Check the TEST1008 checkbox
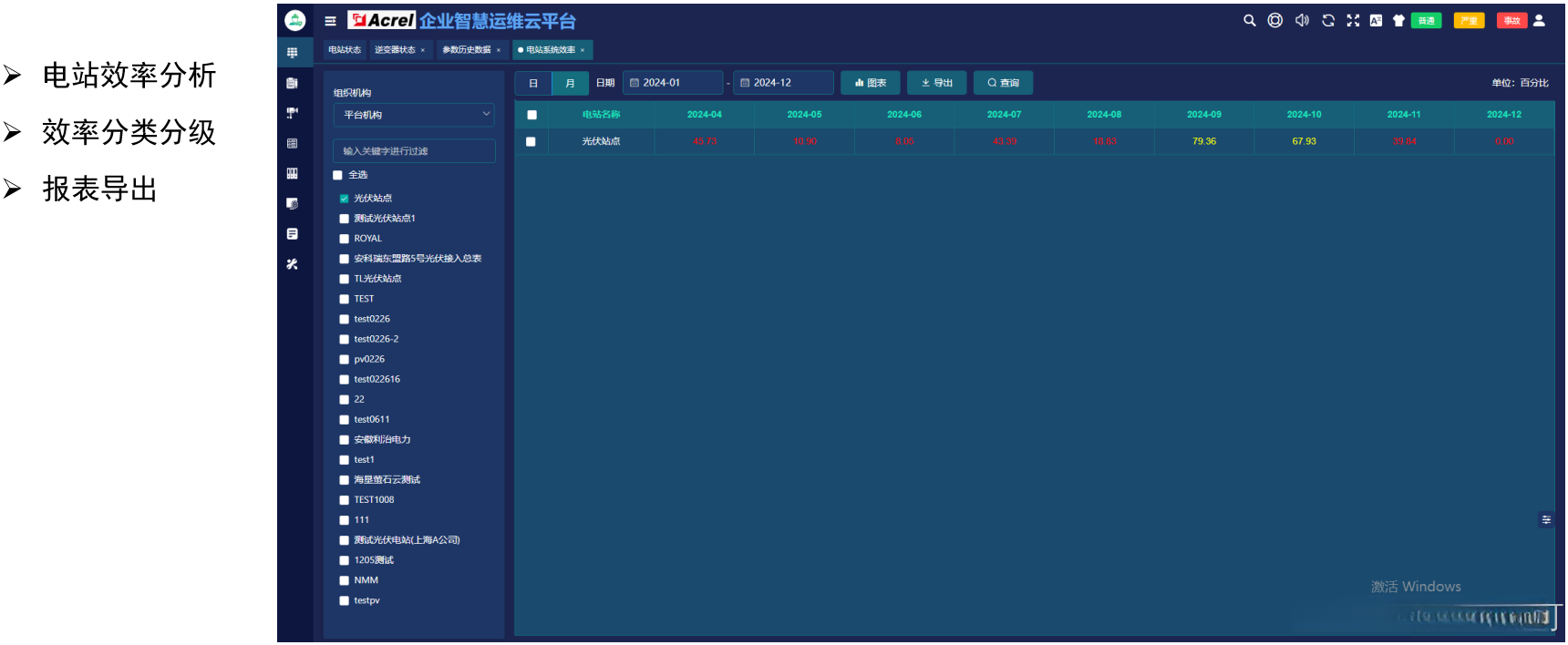 pos(344,500)
